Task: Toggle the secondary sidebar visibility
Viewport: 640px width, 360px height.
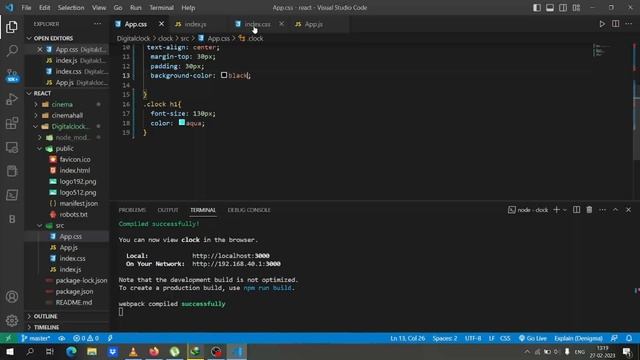Action: 563,8
